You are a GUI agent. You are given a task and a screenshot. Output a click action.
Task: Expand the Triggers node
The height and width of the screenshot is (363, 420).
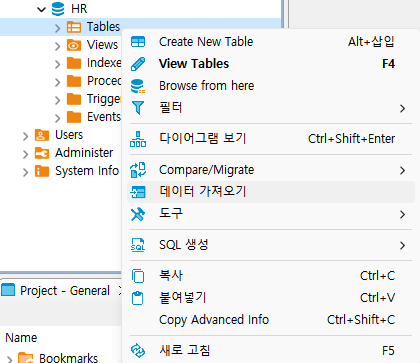pos(57,100)
